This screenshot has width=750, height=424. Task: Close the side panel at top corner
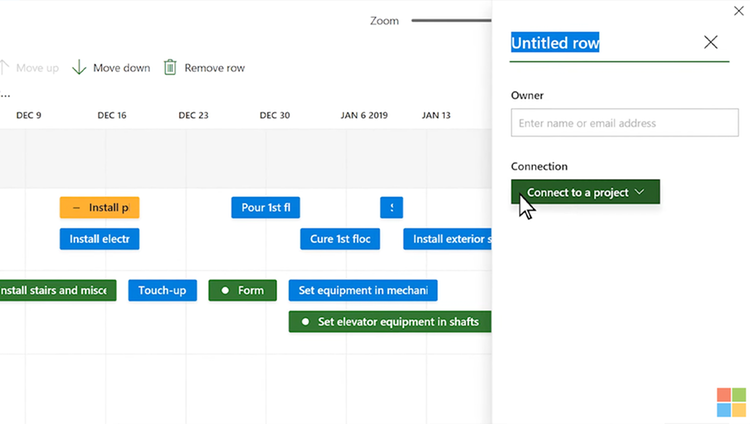point(739,11)
